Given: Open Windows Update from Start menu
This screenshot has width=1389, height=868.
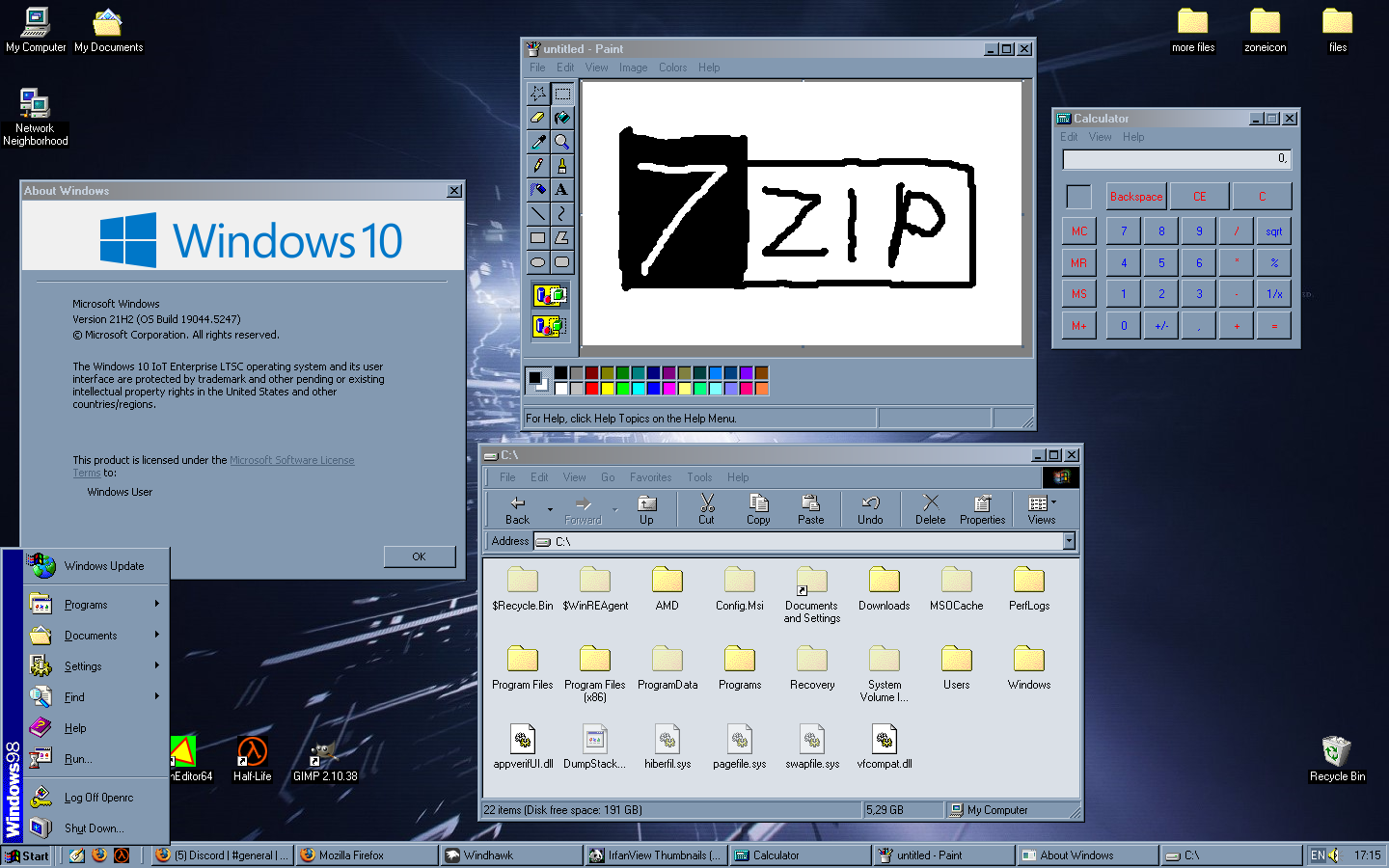Looking at the screenshot, I should (x=96, y=566).
